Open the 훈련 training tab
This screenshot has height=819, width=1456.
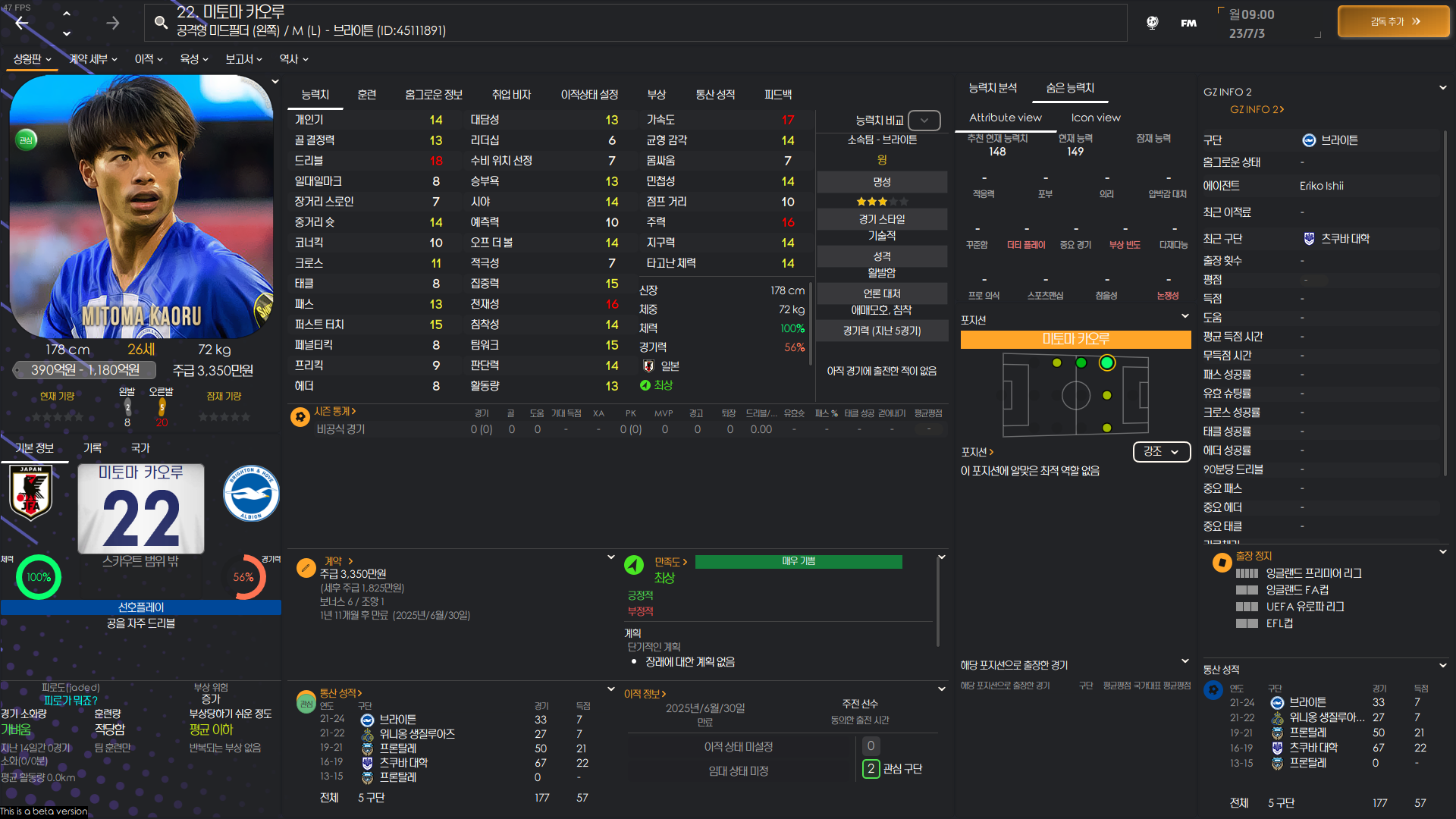click(366, 95)
